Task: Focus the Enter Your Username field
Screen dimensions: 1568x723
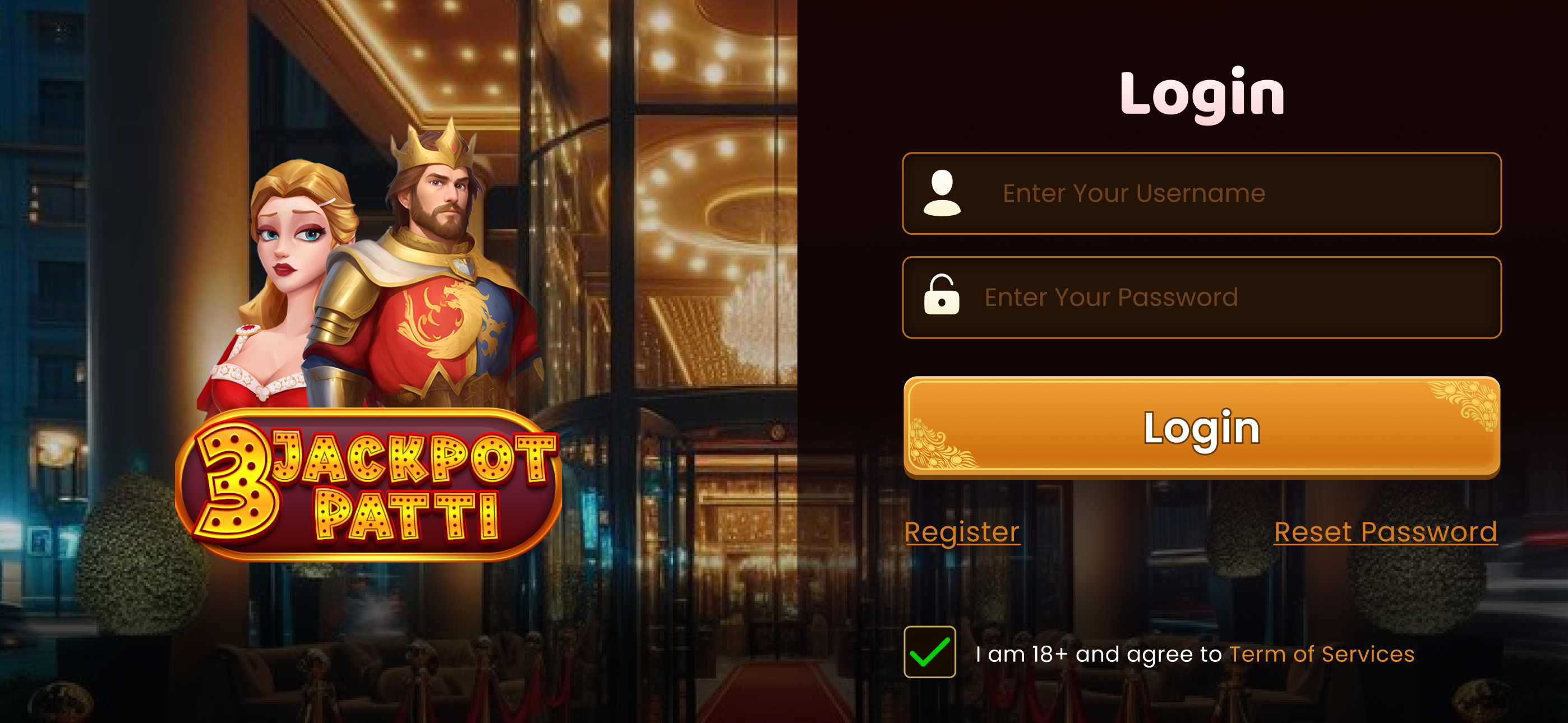Action: point(1202,193)
